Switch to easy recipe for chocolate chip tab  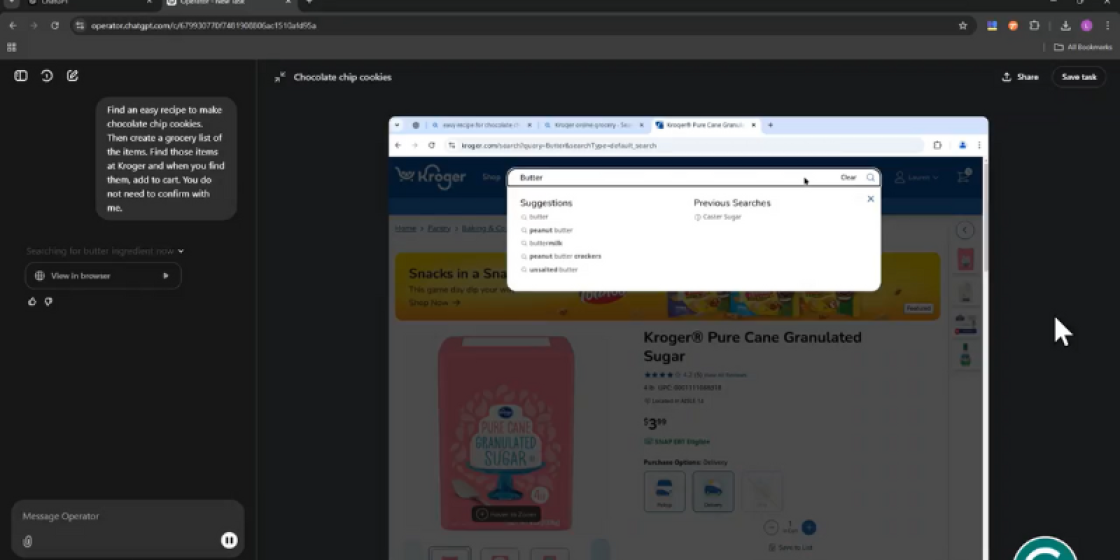tap(482, 125)
